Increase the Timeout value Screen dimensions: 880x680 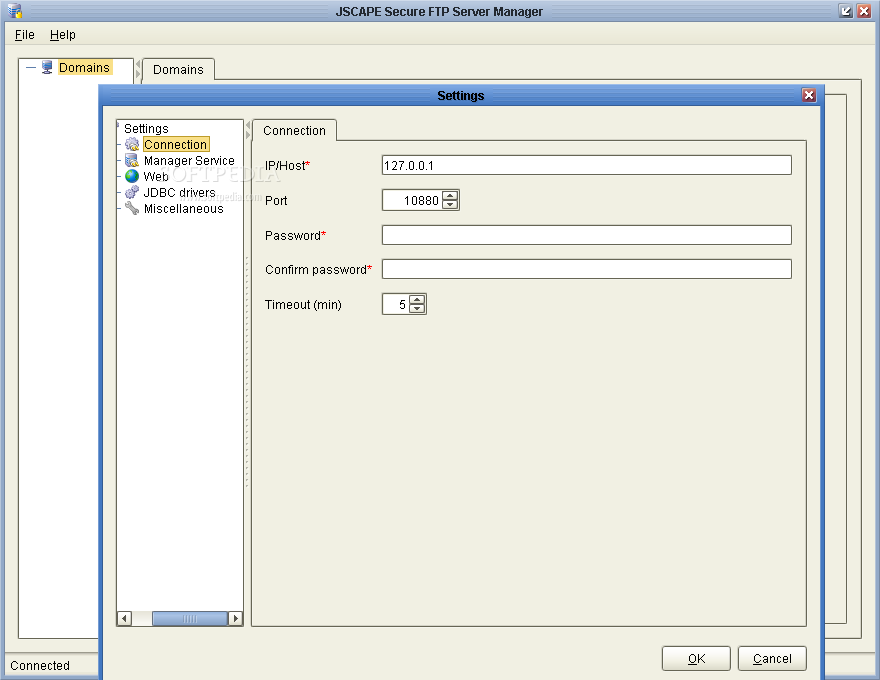point(417,300)
